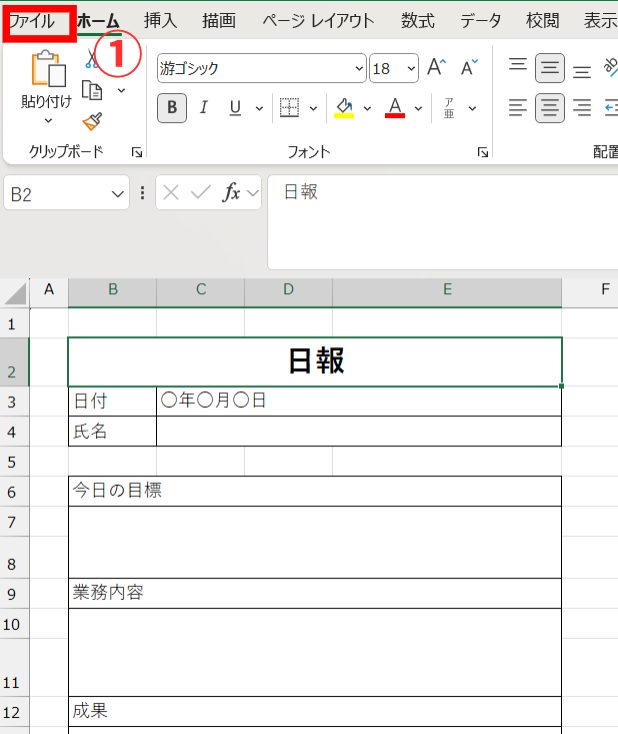Click the copy icon

pyautogui.click(x=92, y=90)
